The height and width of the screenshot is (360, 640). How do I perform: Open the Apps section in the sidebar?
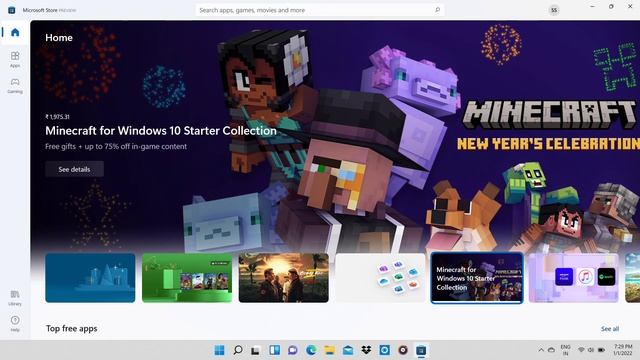pos(15,59)
